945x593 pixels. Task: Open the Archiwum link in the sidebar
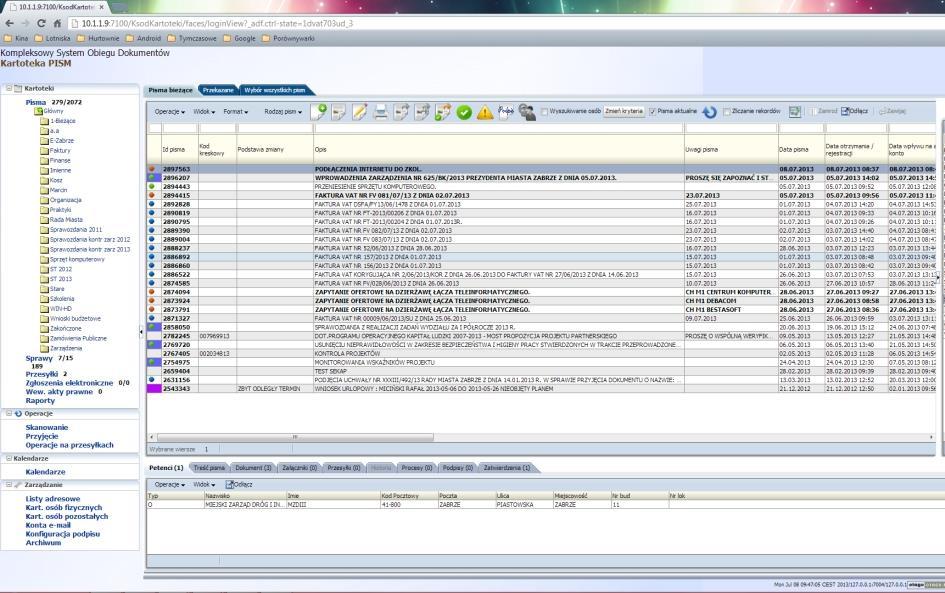43,543
